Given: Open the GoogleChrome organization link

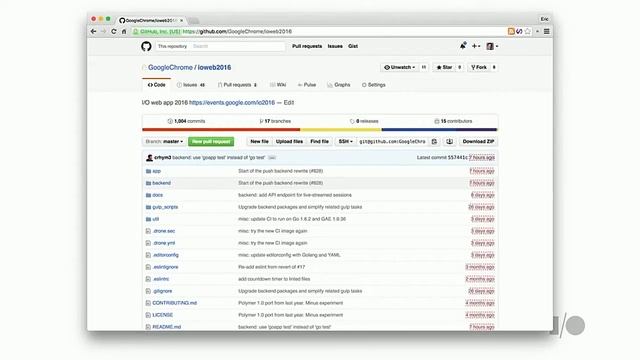Looking at the screenshot, I should (x=170, y=68).
